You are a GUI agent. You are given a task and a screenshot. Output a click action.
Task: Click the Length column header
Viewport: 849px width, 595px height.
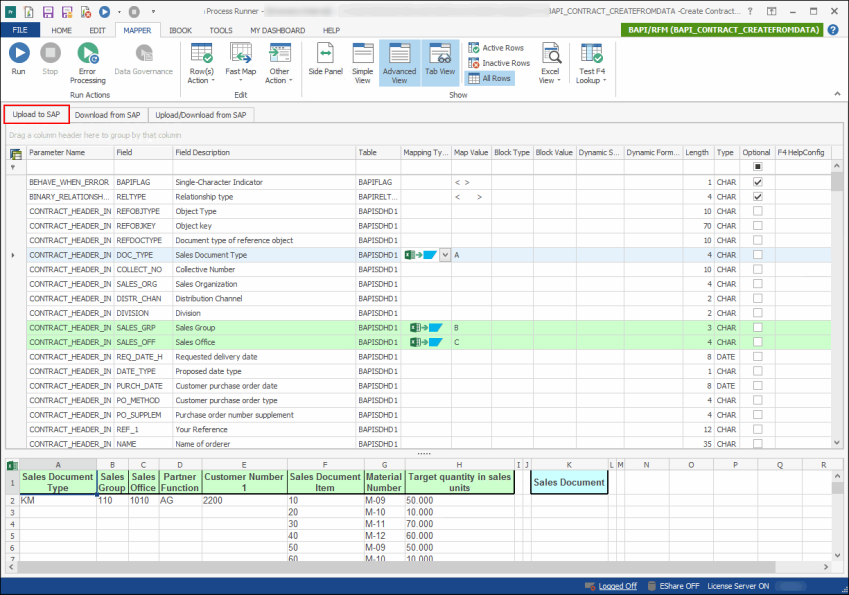[698, 153]
